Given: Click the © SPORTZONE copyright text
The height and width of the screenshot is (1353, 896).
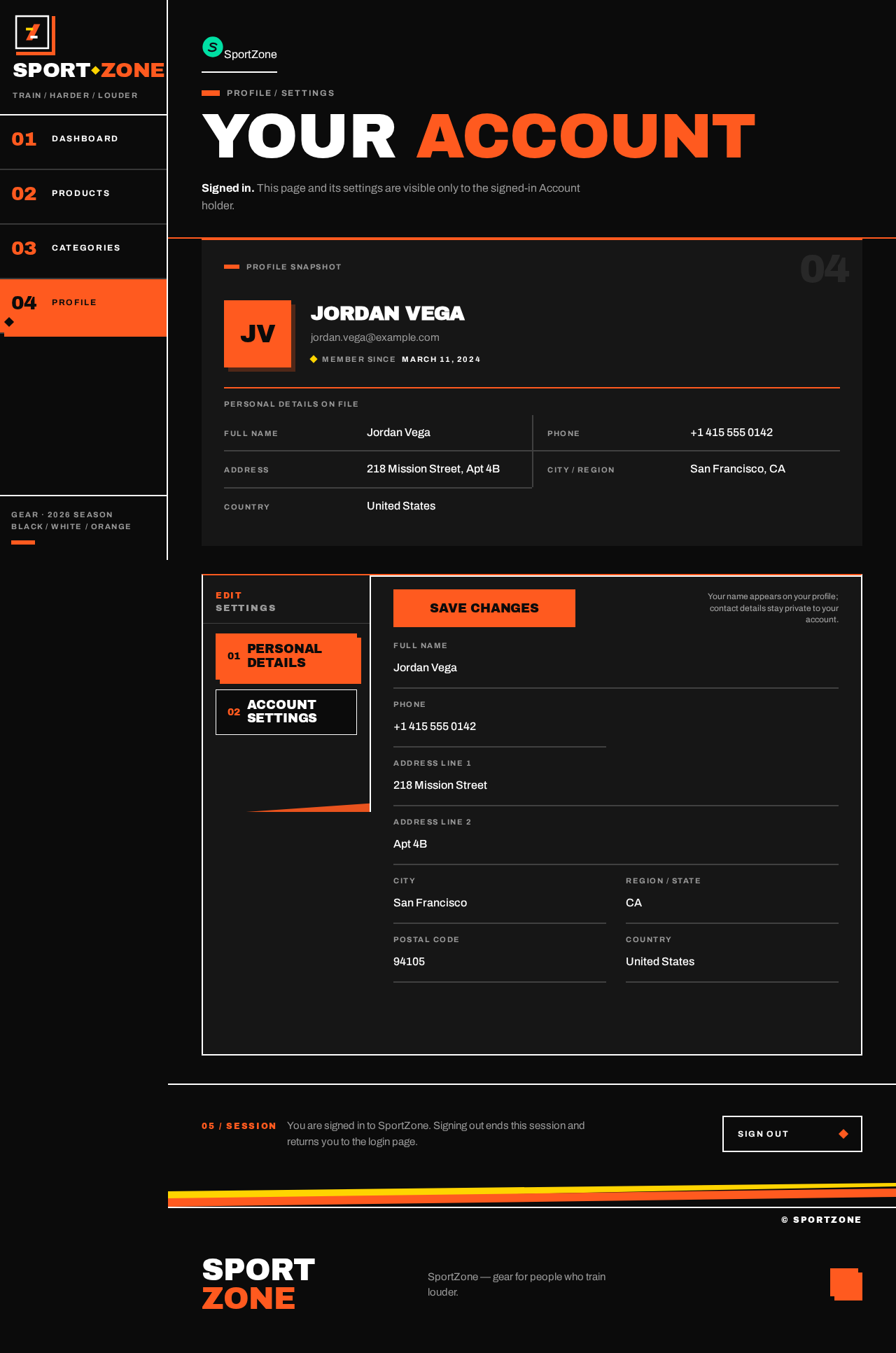Looking at the screenshot, I should click(x=821, y=1219).
